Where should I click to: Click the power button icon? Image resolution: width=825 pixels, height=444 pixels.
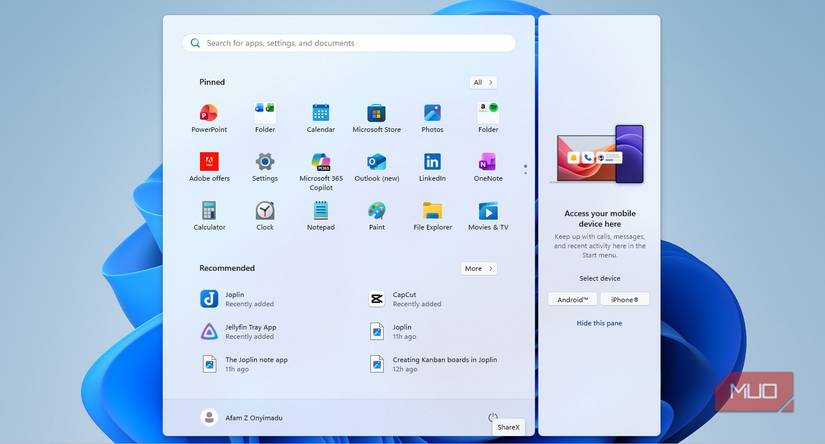492,417
